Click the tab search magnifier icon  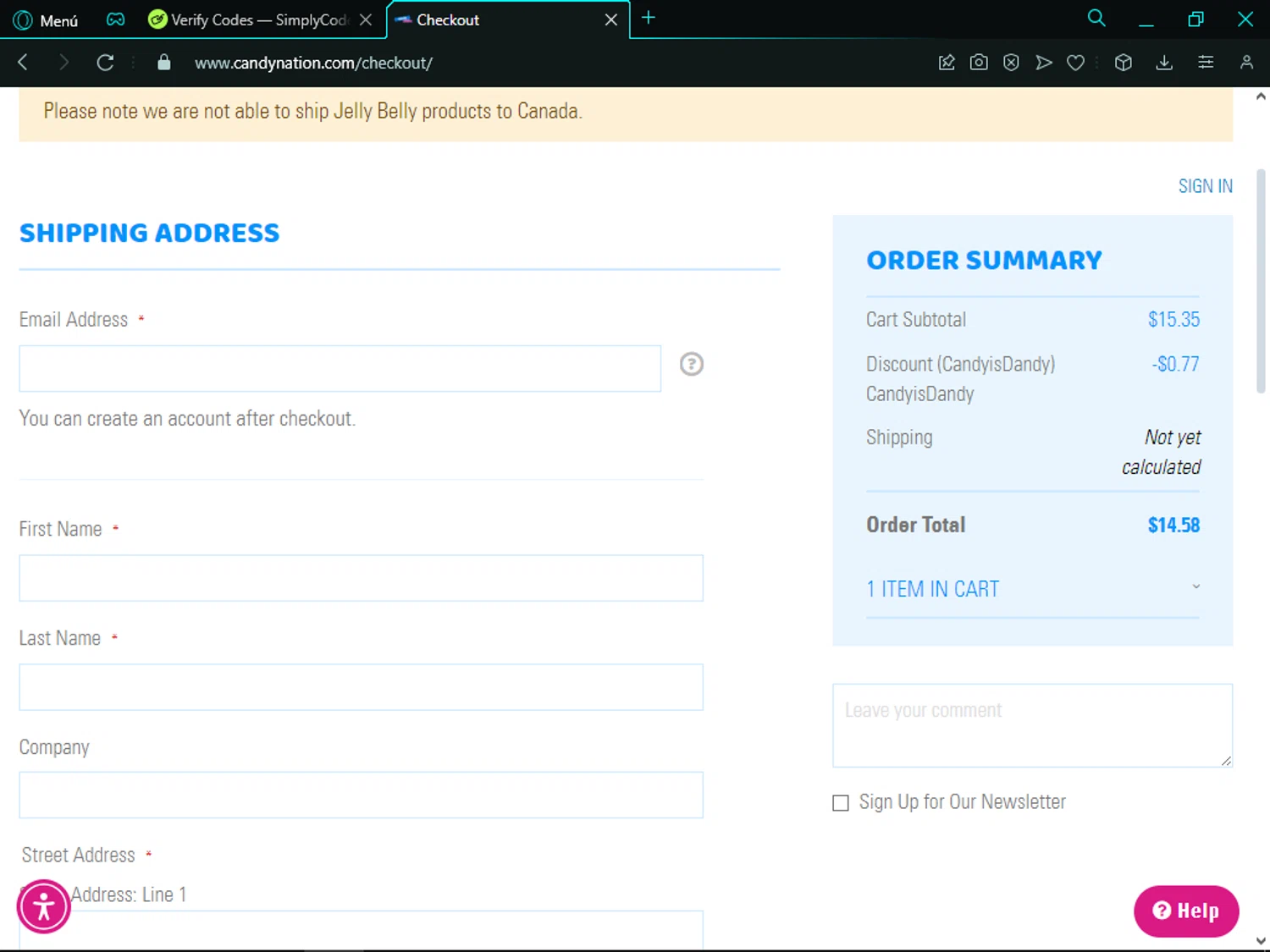[1096, 18]
